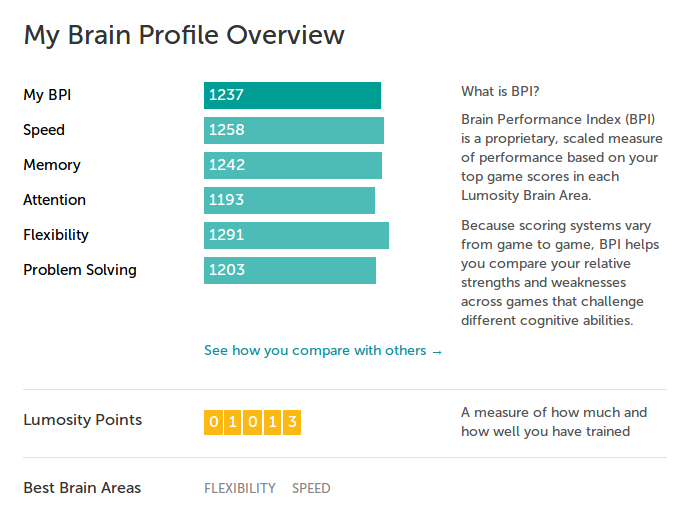Select the Attention 1193 score bar
The height and width of the screenshot is (507, 680).
pos(289,200)
